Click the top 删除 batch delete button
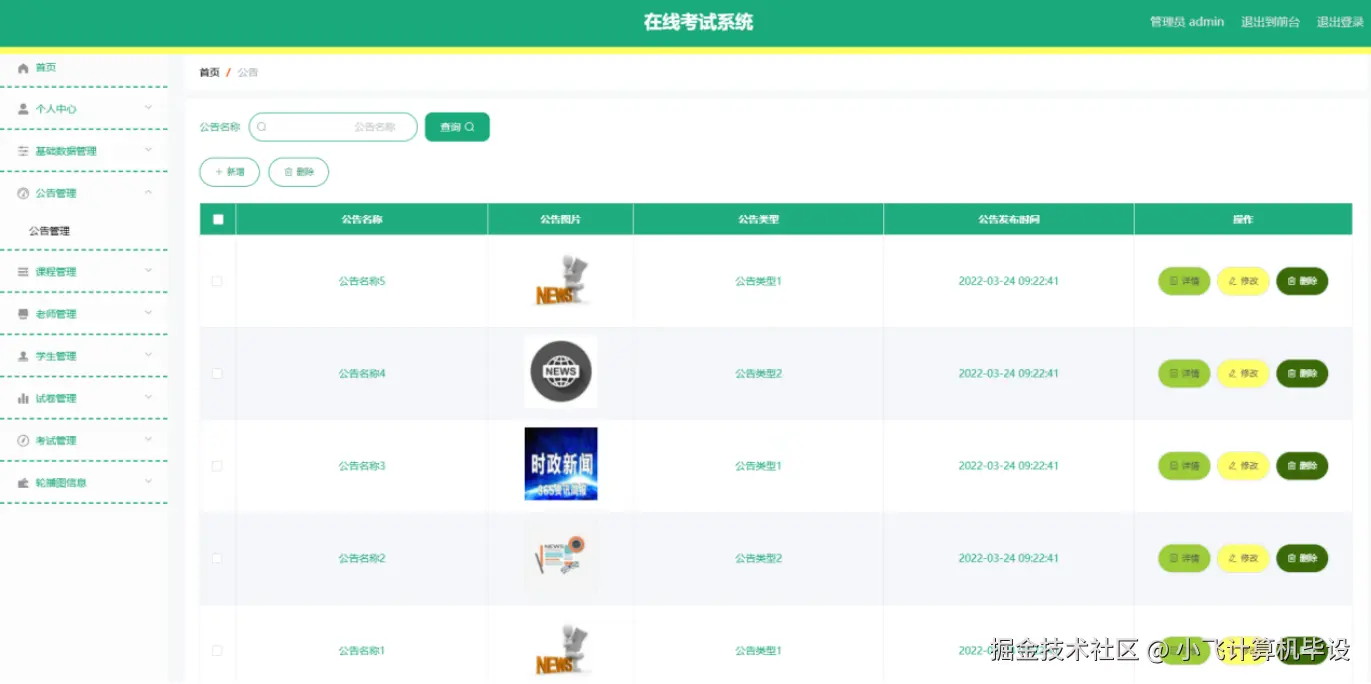 (x=299, y=172)
